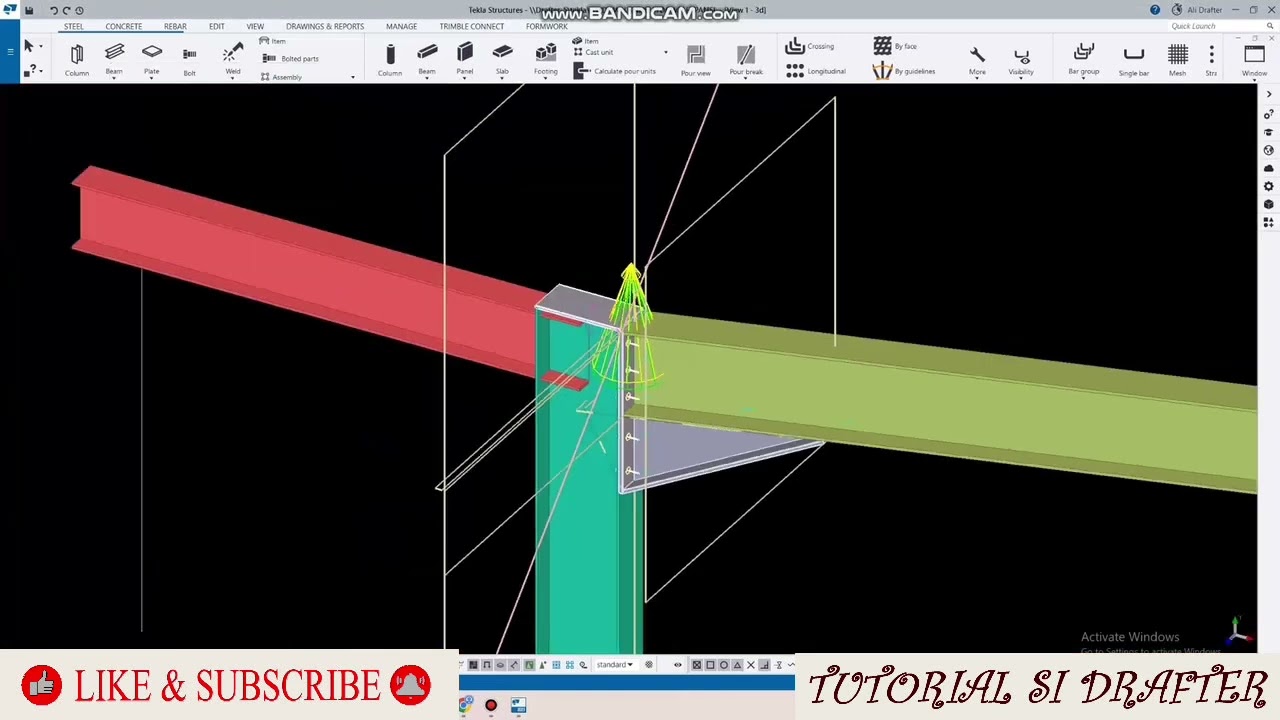This screenshot has width=1280, height=720.
Task: Open the MANAGE ribbon tab
Action: pos(401,26)
